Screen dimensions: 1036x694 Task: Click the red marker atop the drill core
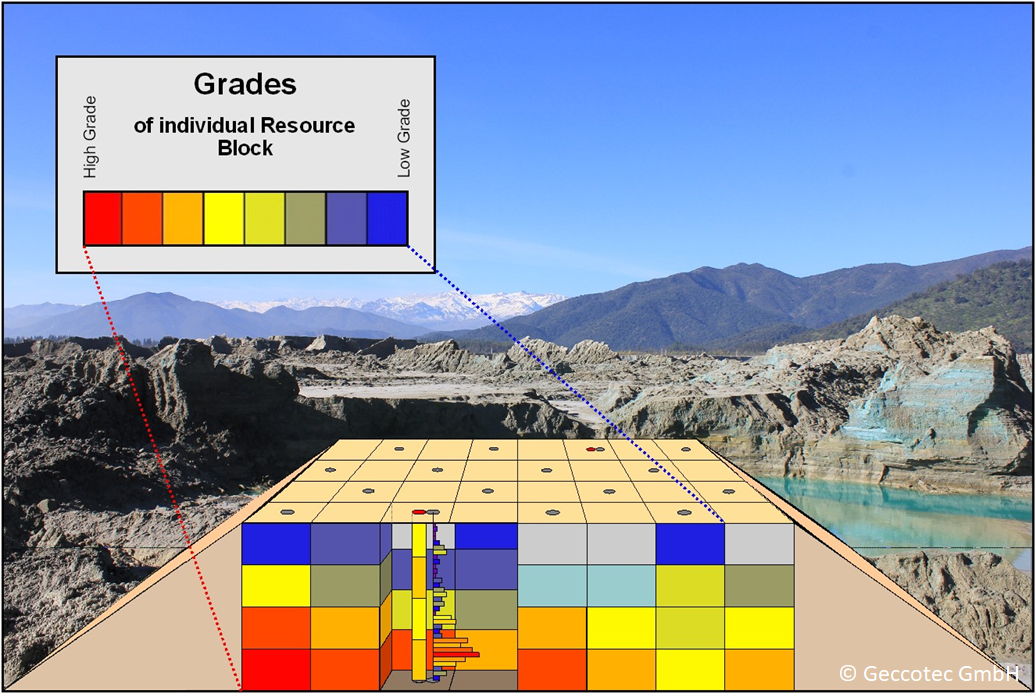coord(418,512)
